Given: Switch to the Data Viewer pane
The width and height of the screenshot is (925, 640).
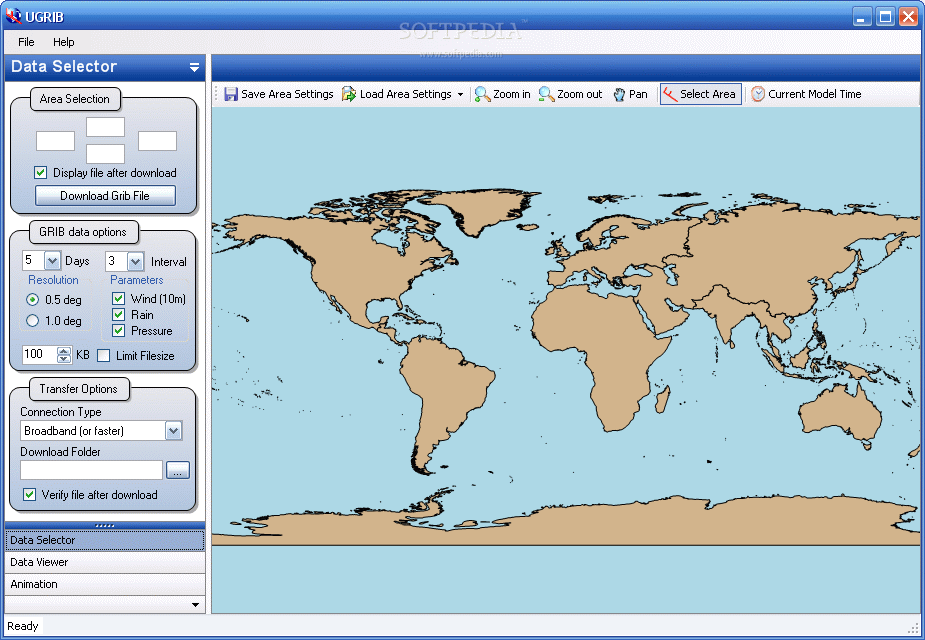Looking at the screenshot, I should pyautogui.click(x=105, y=562).
